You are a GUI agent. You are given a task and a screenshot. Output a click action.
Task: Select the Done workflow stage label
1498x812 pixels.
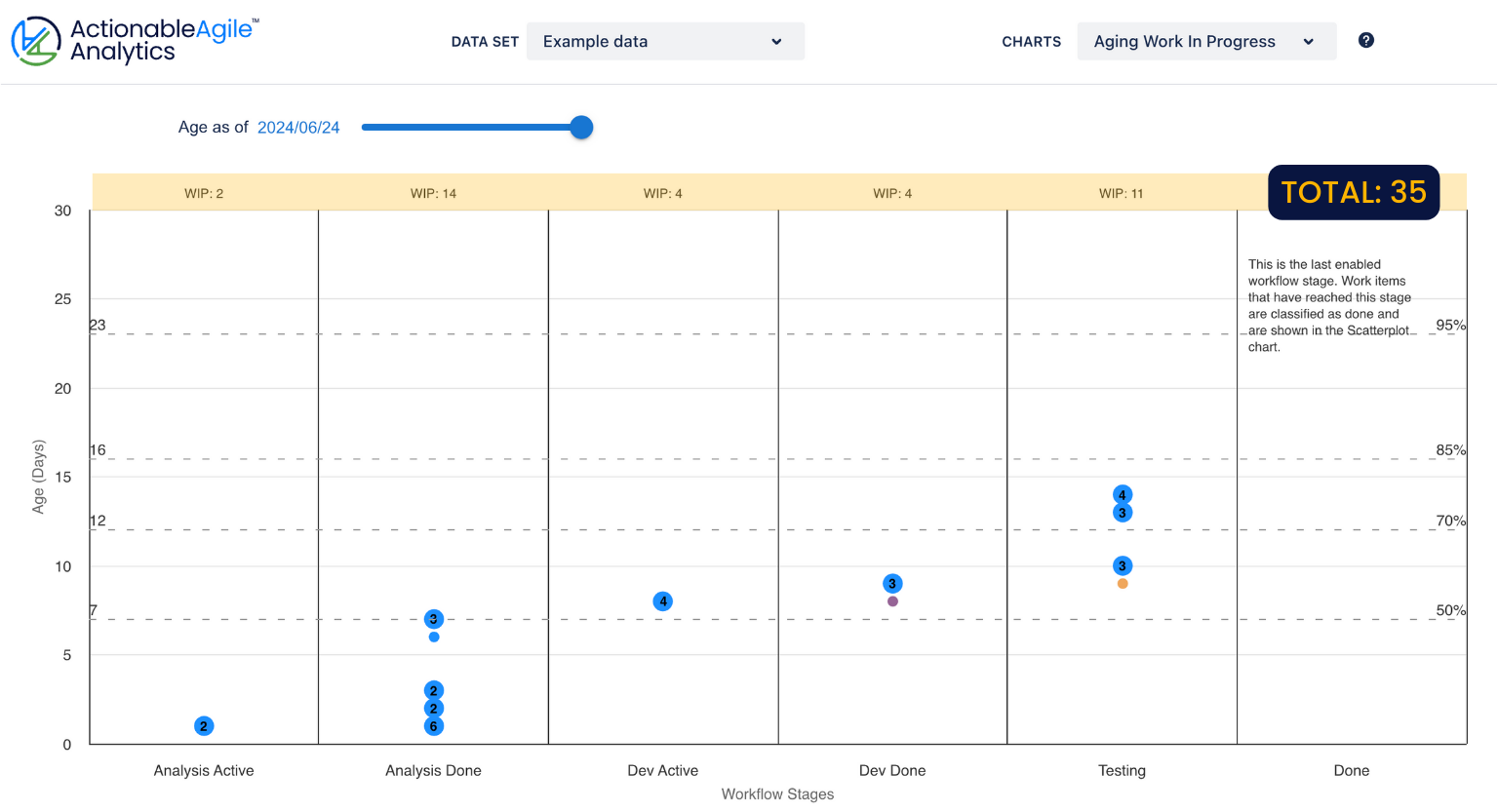pyautogui.click(x=1351, y=770)
